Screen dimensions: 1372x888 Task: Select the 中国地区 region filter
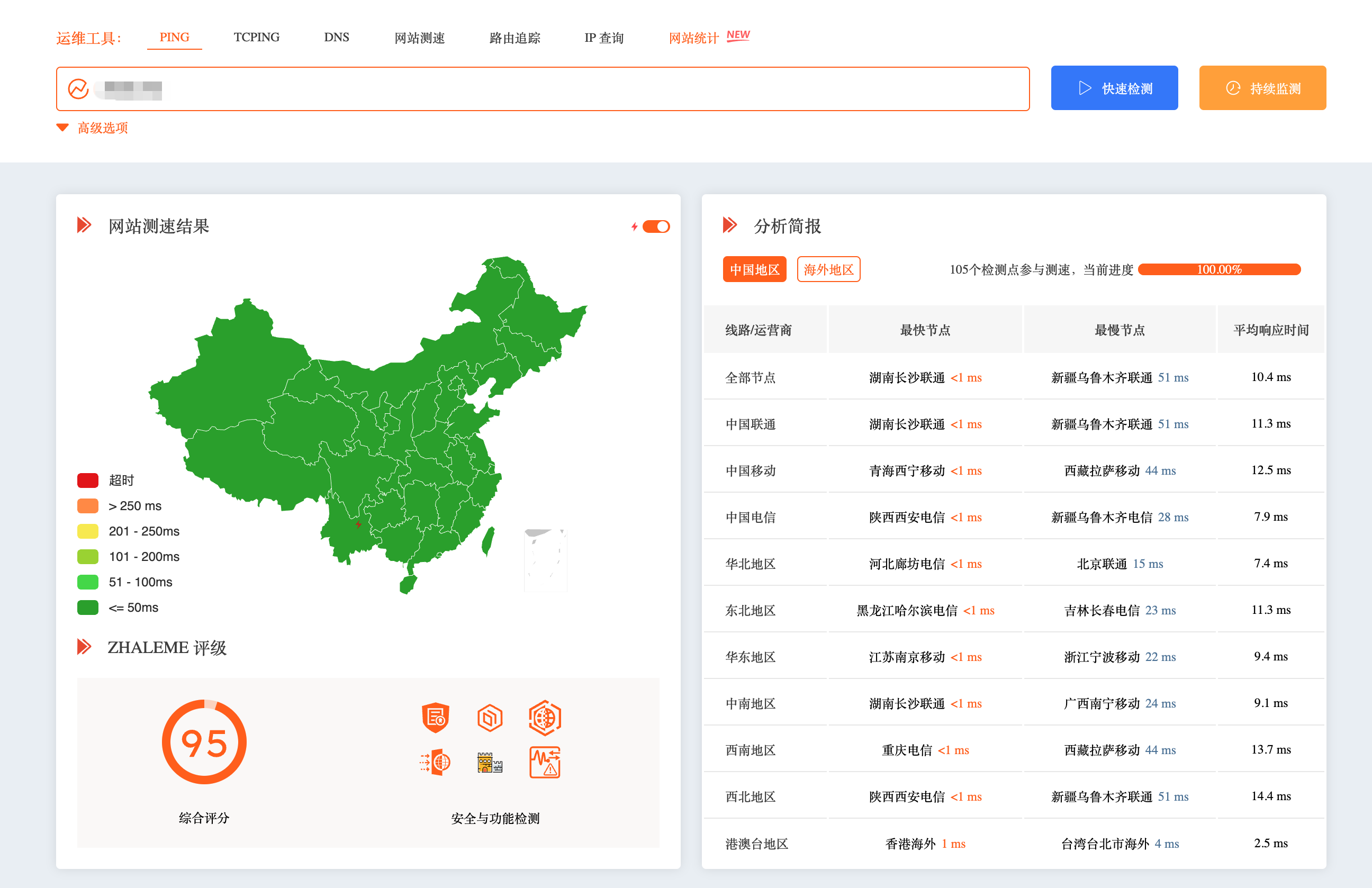[754, 269]
